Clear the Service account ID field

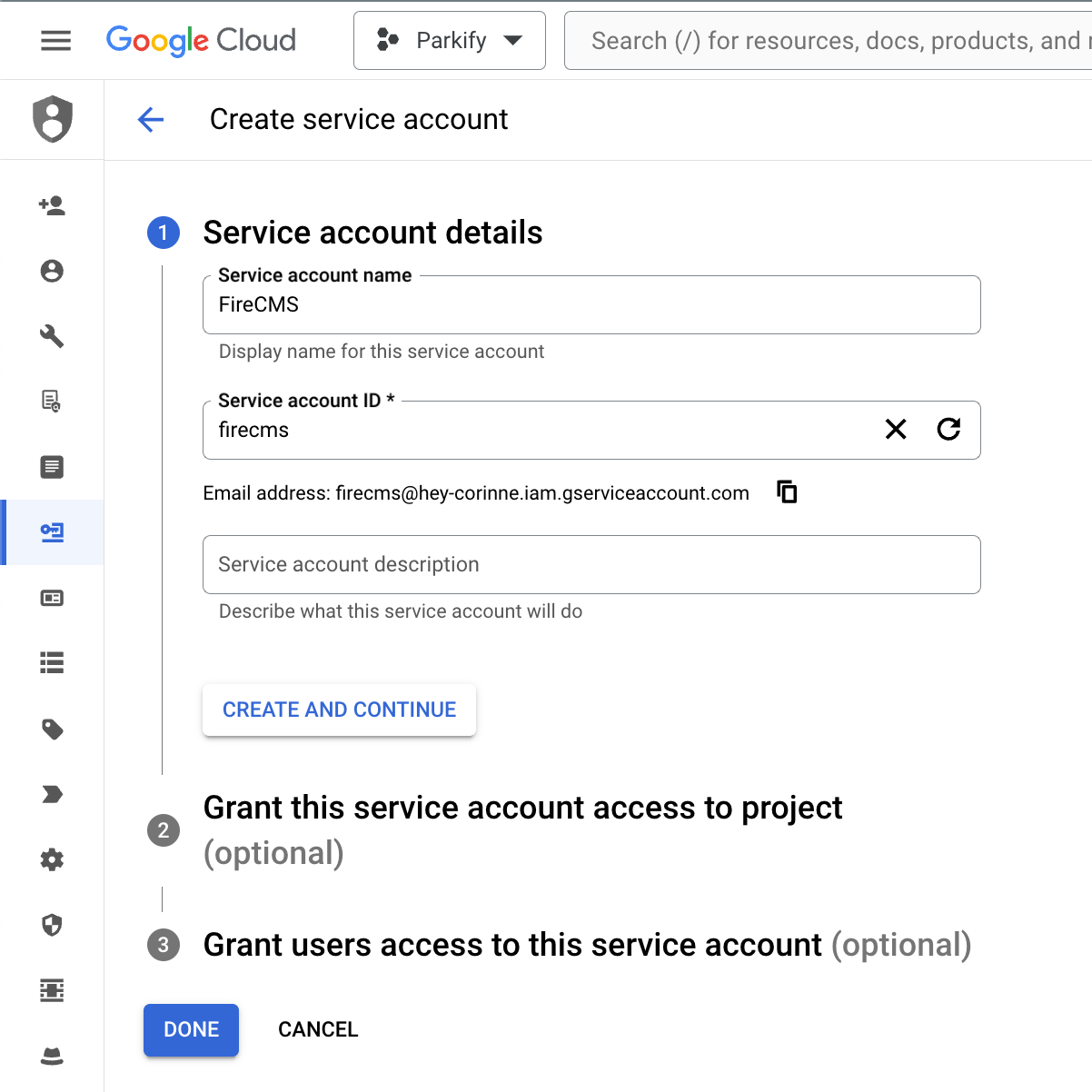[896, 429]
